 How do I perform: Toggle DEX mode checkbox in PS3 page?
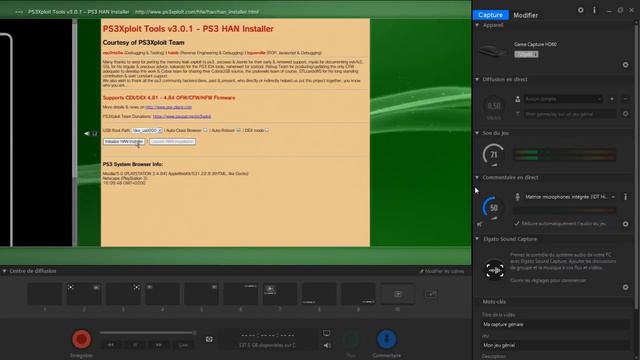[267, 130]
